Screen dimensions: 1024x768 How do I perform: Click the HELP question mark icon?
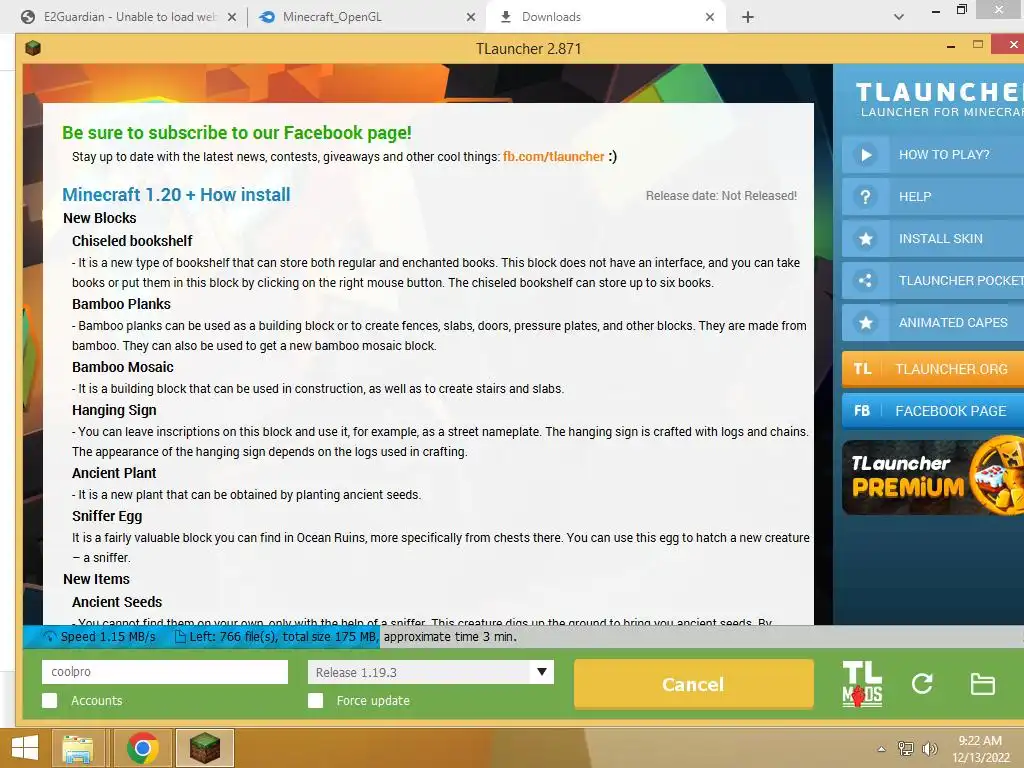point(865,197)
